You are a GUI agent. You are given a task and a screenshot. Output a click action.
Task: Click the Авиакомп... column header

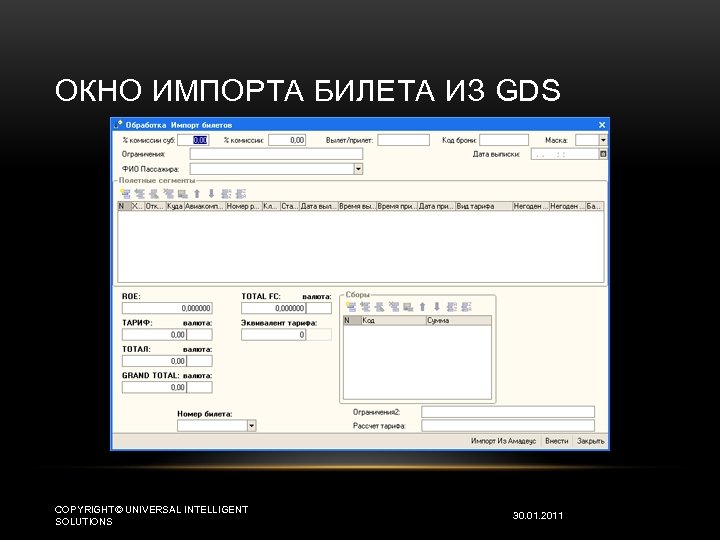pyautogui.click(x=204, y=206)
